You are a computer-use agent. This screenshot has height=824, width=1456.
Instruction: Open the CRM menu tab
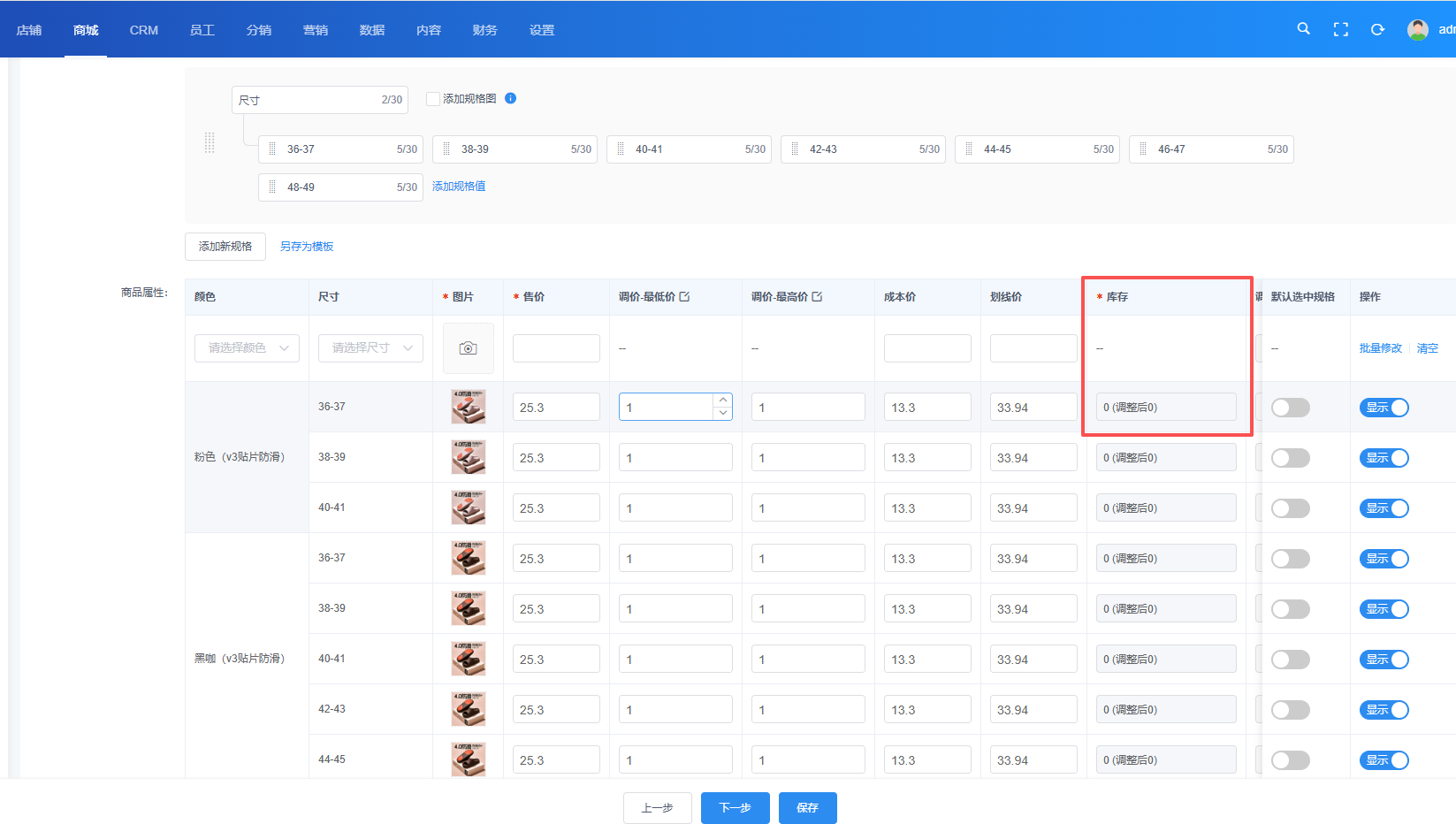coord(143,30)
